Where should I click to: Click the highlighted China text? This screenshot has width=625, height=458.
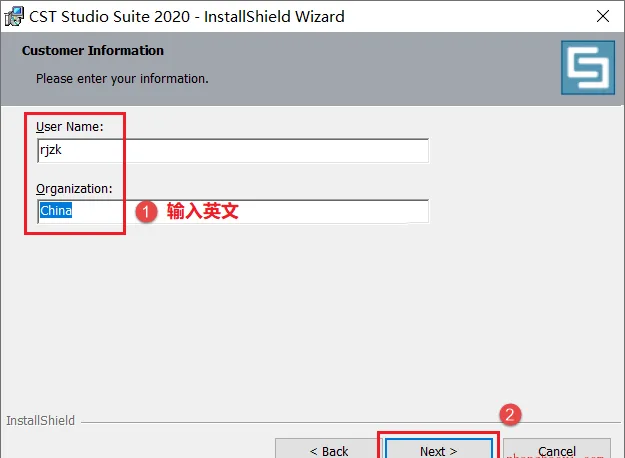click(x=56, y=210)
